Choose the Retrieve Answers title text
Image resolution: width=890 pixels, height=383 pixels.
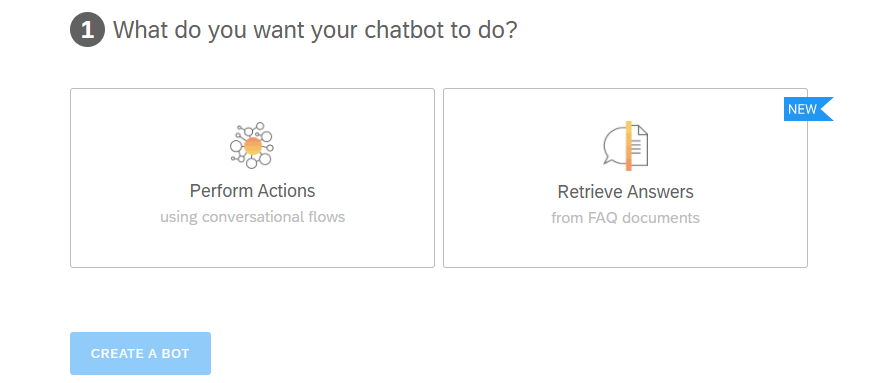625,192
